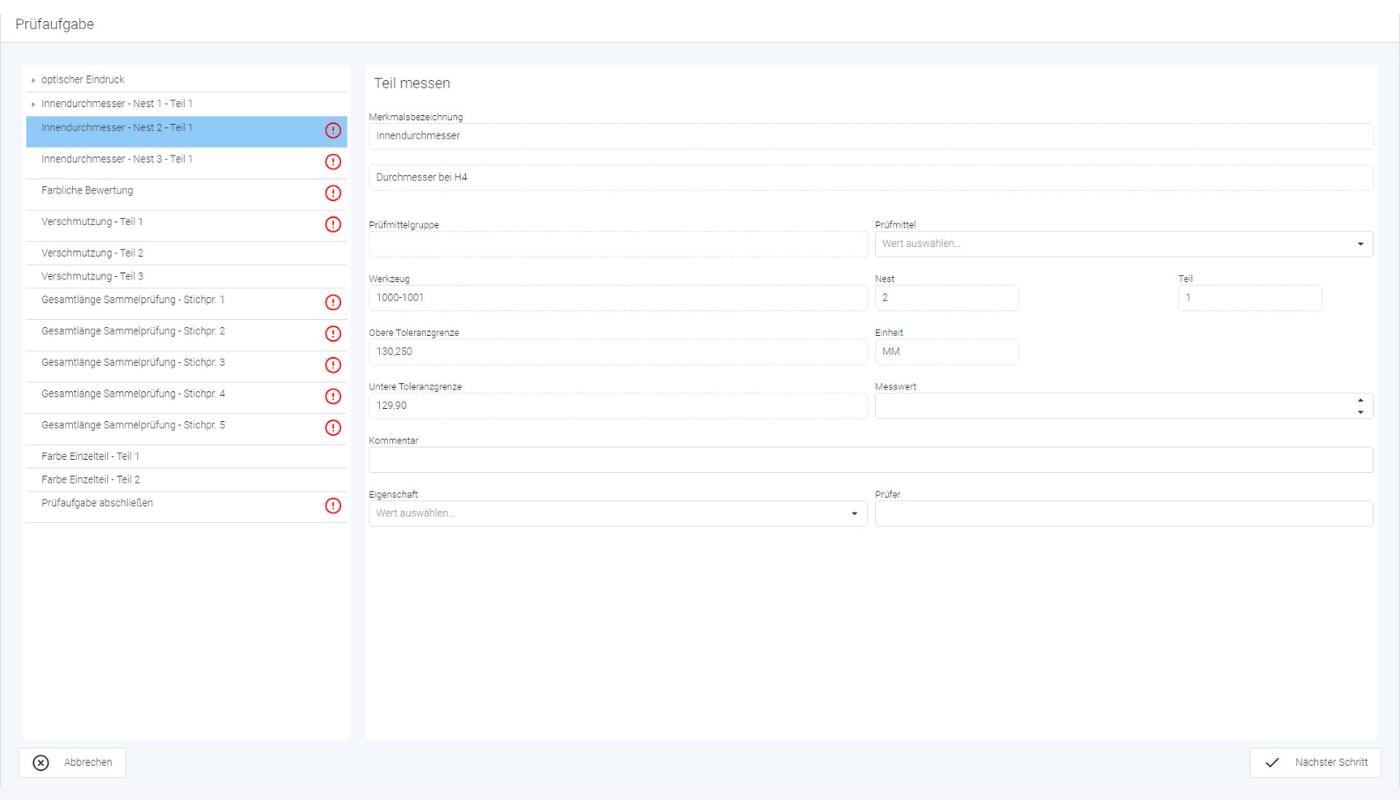
Task: Click warning icon for Innendurchmesser Nest 3
Action: point(334,162)
